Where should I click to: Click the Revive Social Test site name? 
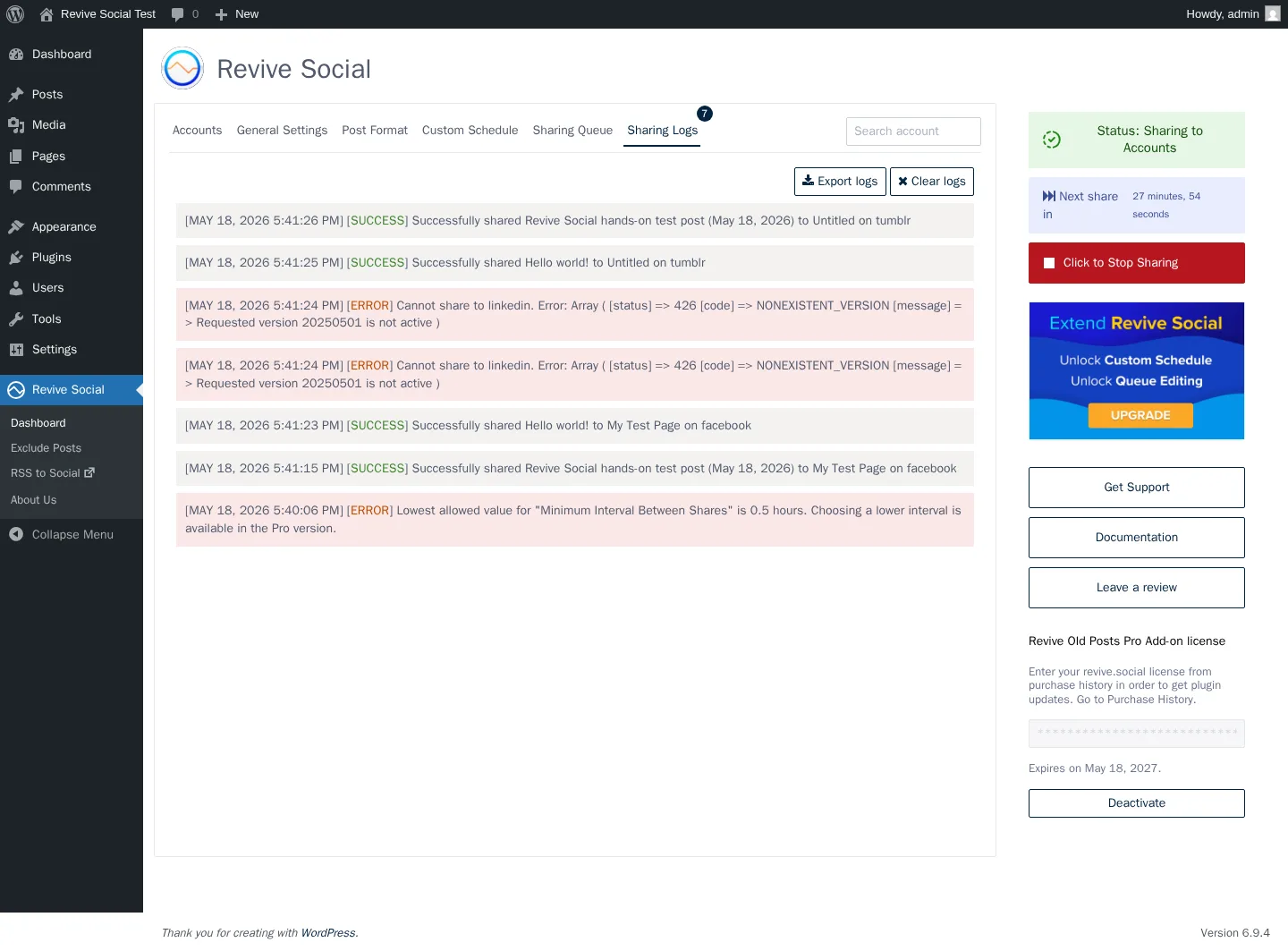(108, 14)
